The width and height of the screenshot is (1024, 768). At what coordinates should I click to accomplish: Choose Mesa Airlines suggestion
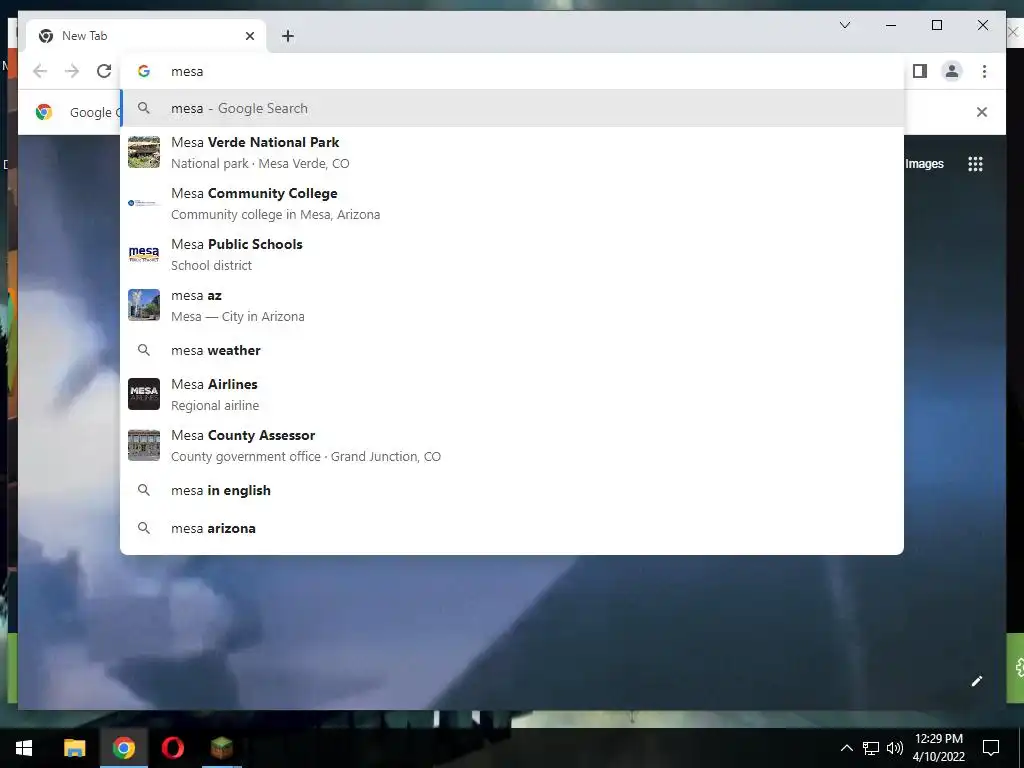click(512, 394)
